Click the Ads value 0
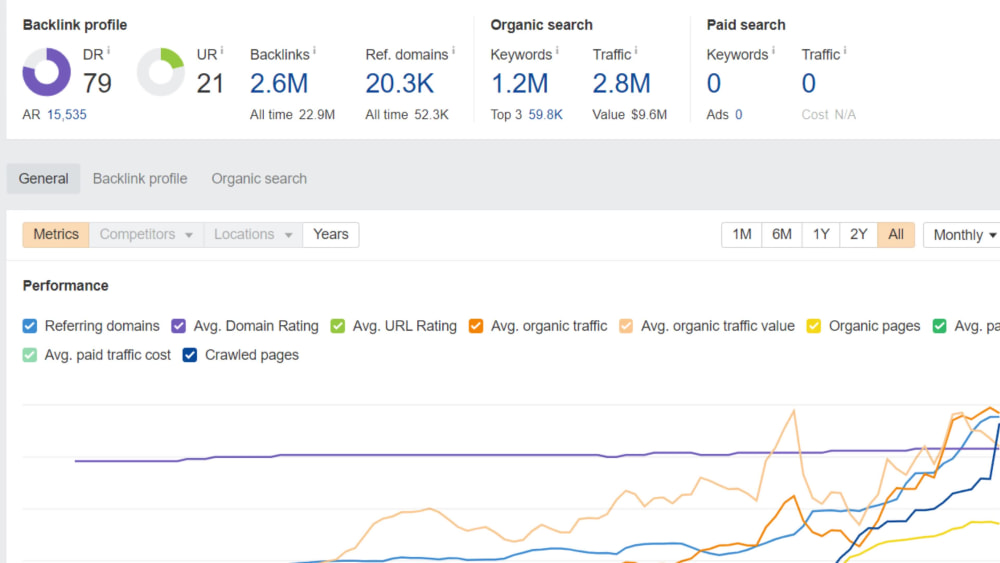Screen dimensions: 1000x563 tap(739, 115)
